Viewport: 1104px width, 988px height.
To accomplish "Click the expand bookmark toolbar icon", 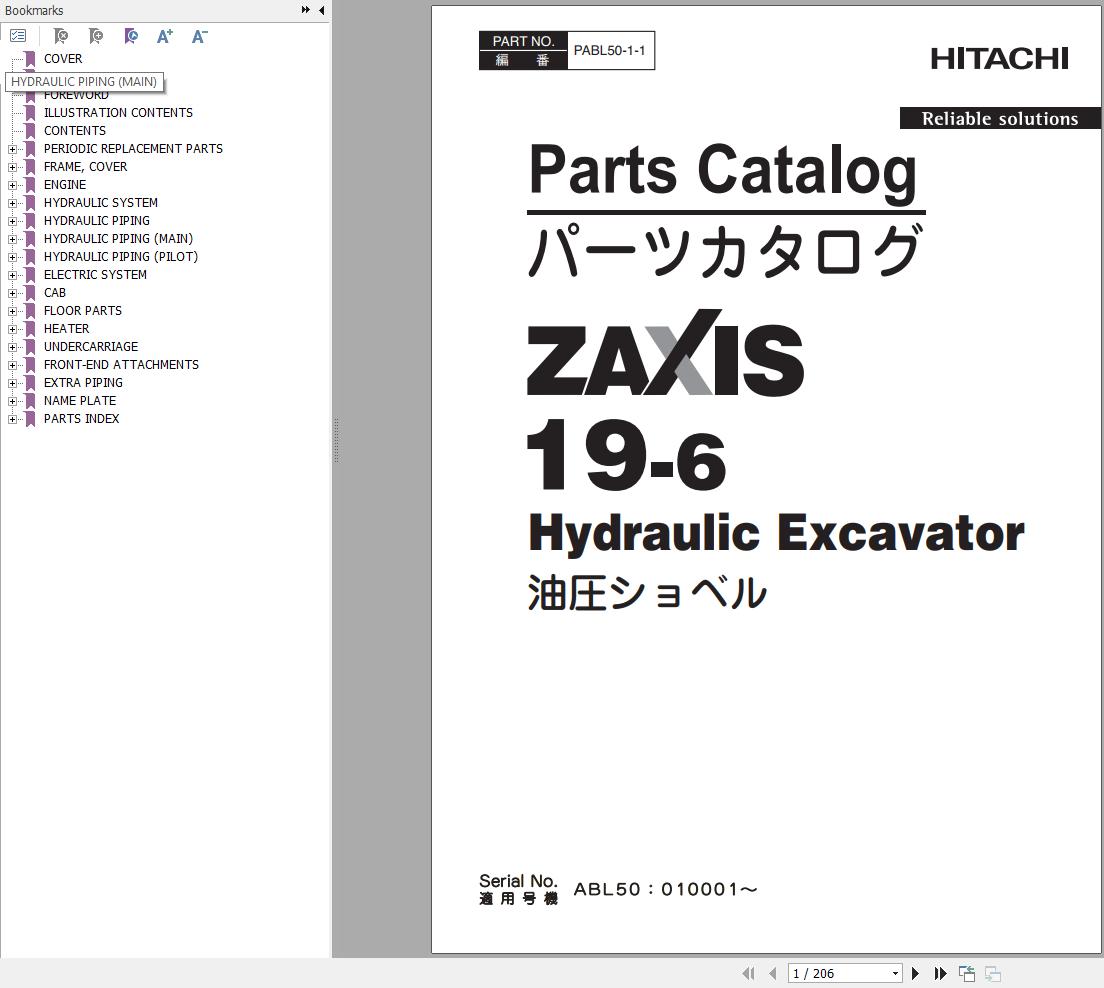I will click(x=96, y=36).
